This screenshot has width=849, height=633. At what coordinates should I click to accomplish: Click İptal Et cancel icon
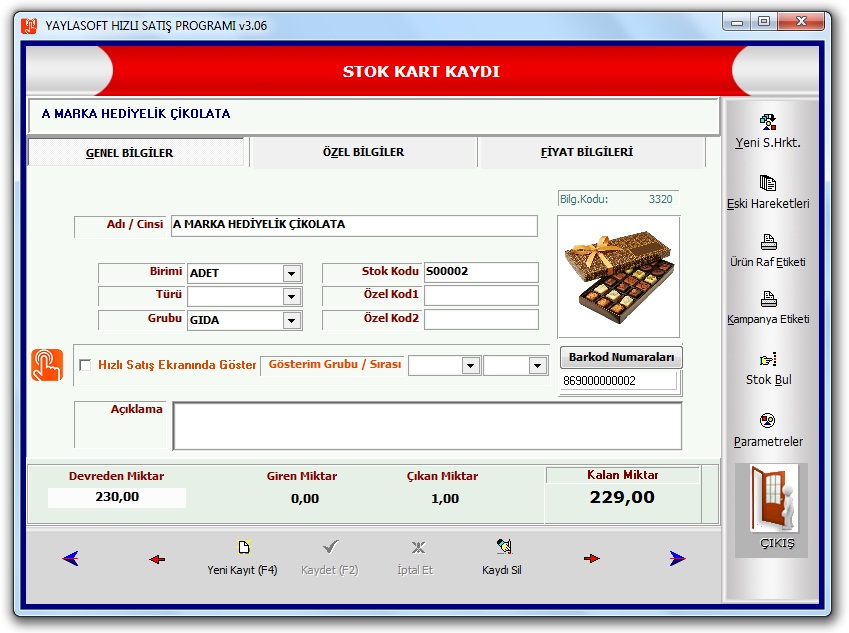[418, 547]
